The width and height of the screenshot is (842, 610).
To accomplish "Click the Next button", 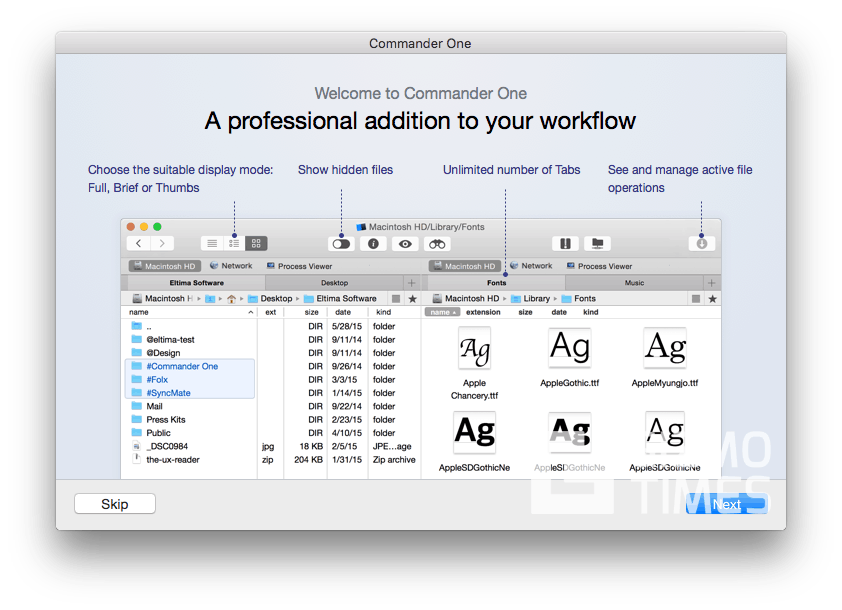I will pyautogui.click(x=727, y=504).
